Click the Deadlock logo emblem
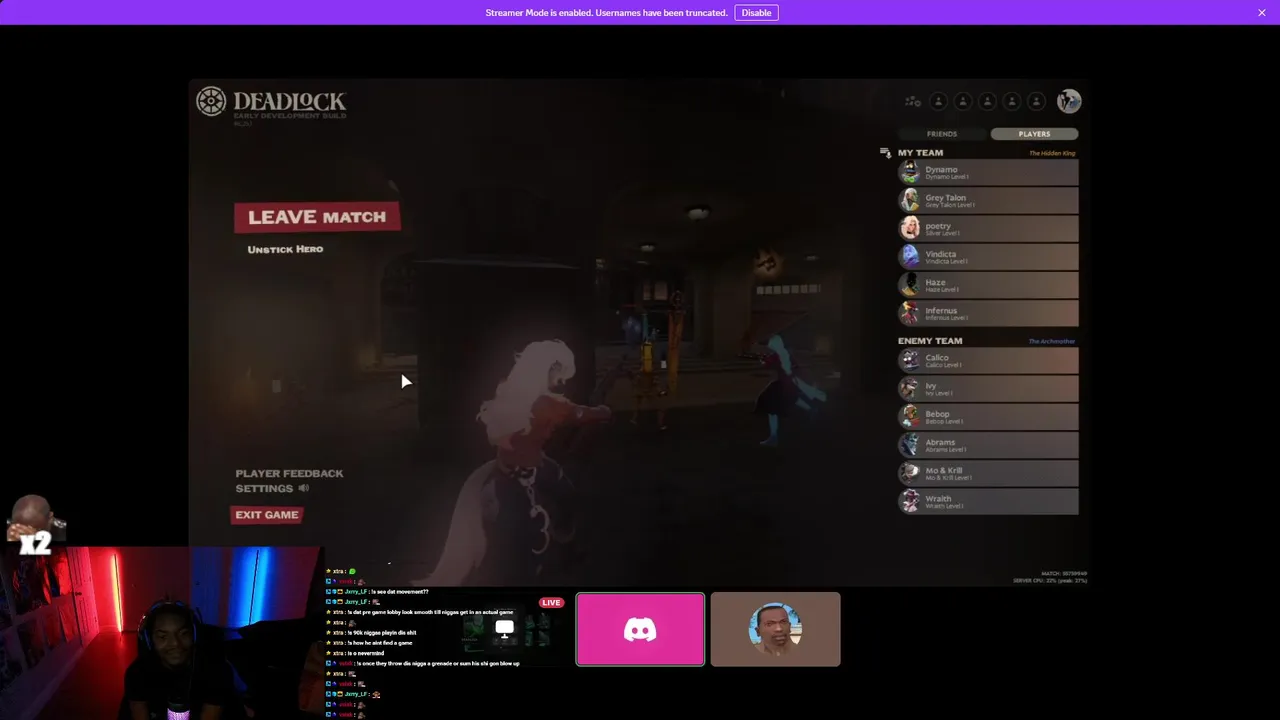The image size is (1280, 720). click(211, 101)
